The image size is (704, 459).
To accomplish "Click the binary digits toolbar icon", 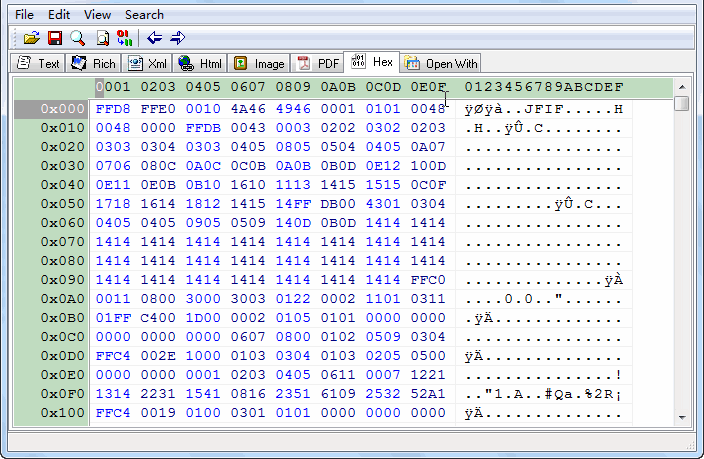I will [x=125, y=38].
